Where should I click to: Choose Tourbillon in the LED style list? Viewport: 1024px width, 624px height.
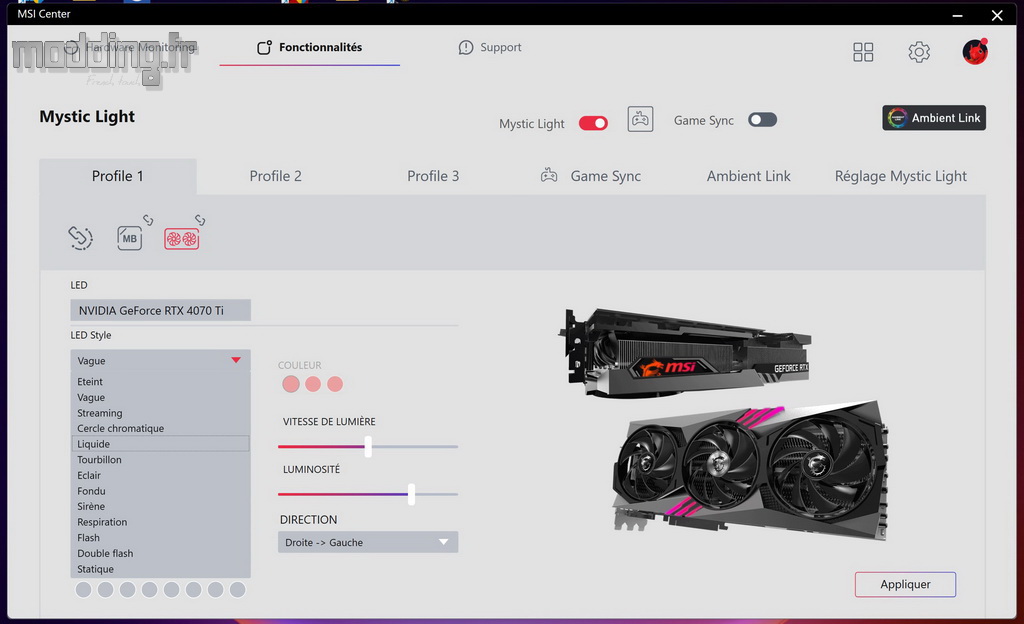point(161,460)
